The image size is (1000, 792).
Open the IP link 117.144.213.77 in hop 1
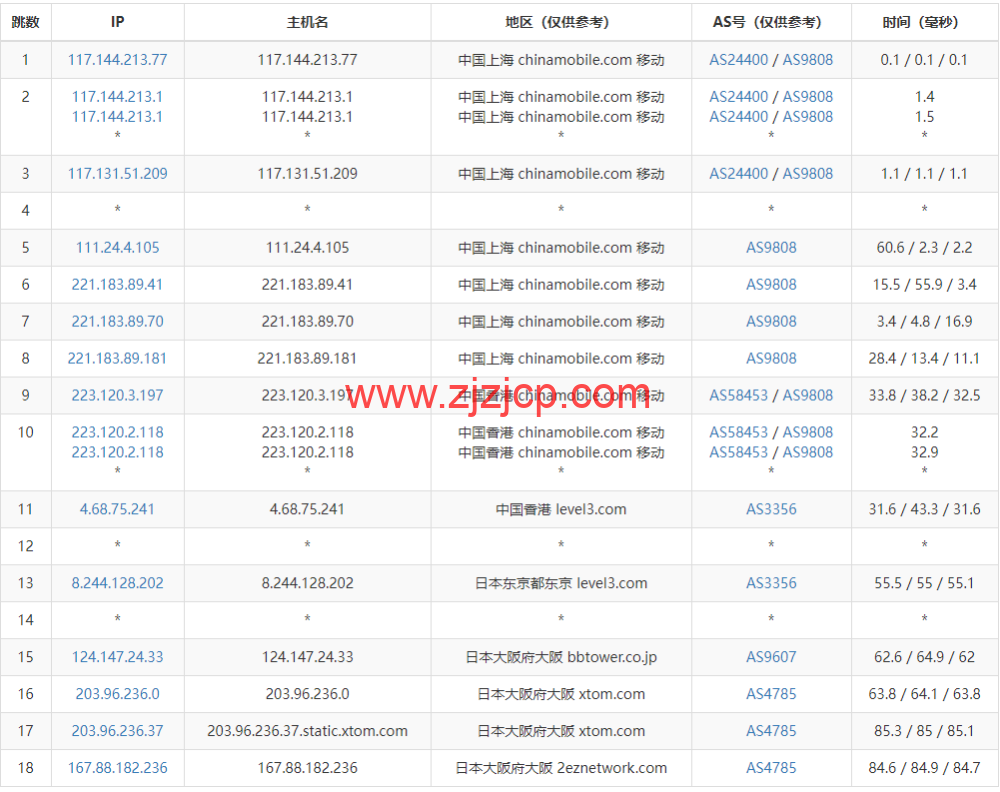(117, 59)
